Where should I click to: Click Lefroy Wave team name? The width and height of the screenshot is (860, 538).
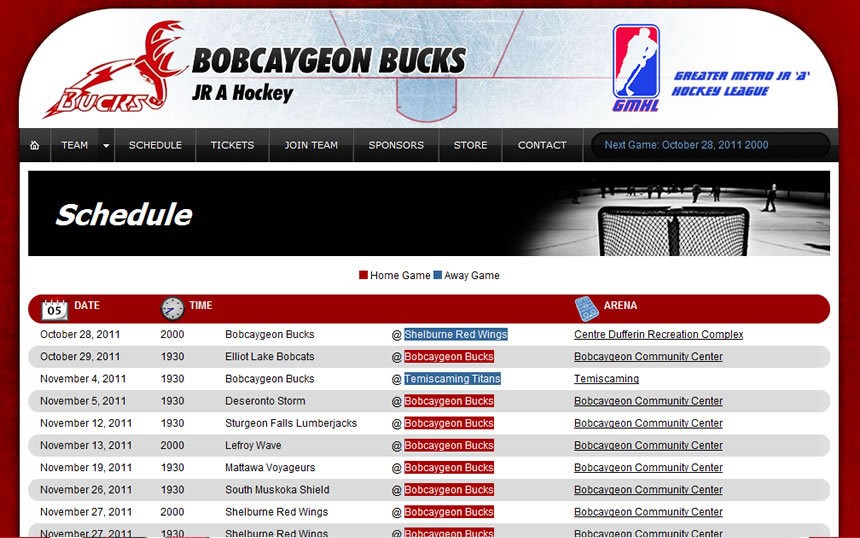253,445
